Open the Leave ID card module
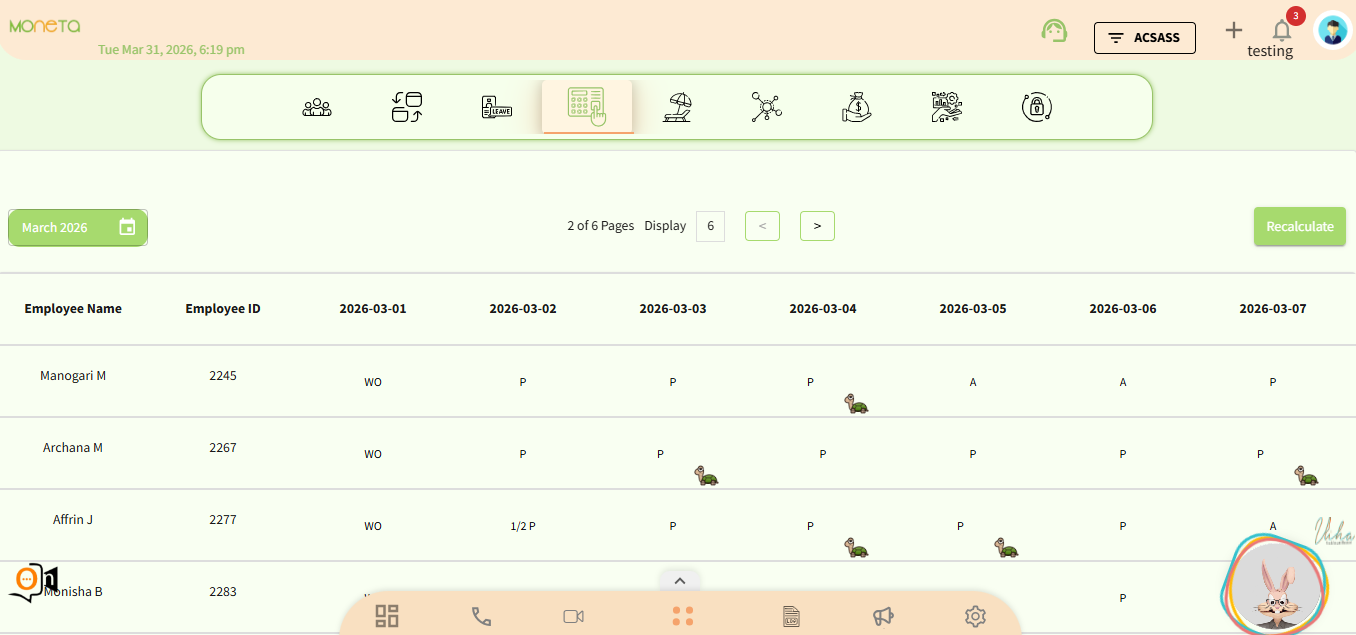The height and width of the screenshot is (635, 1356). (496, 107)
